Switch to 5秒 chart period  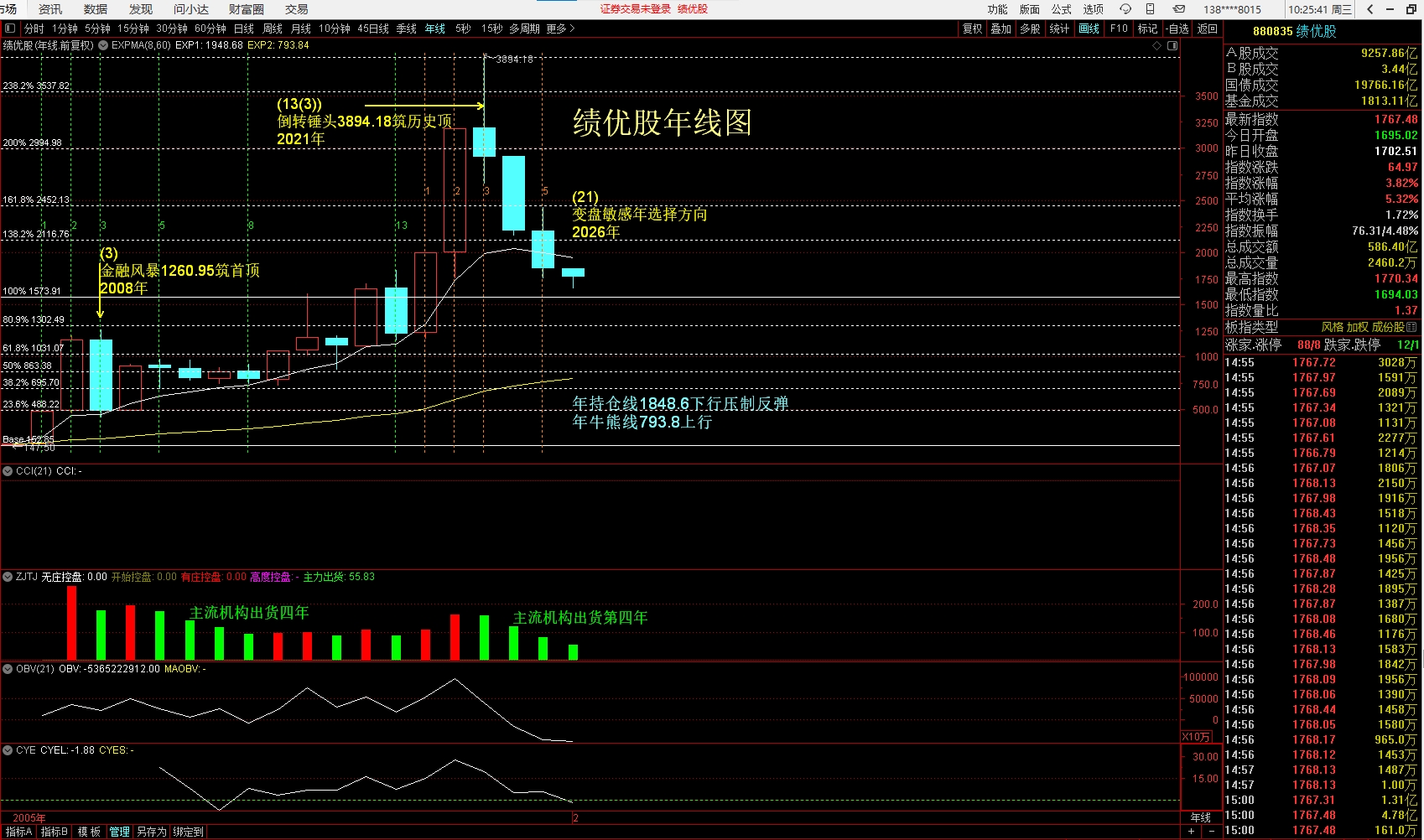click(x=463, y=29)
